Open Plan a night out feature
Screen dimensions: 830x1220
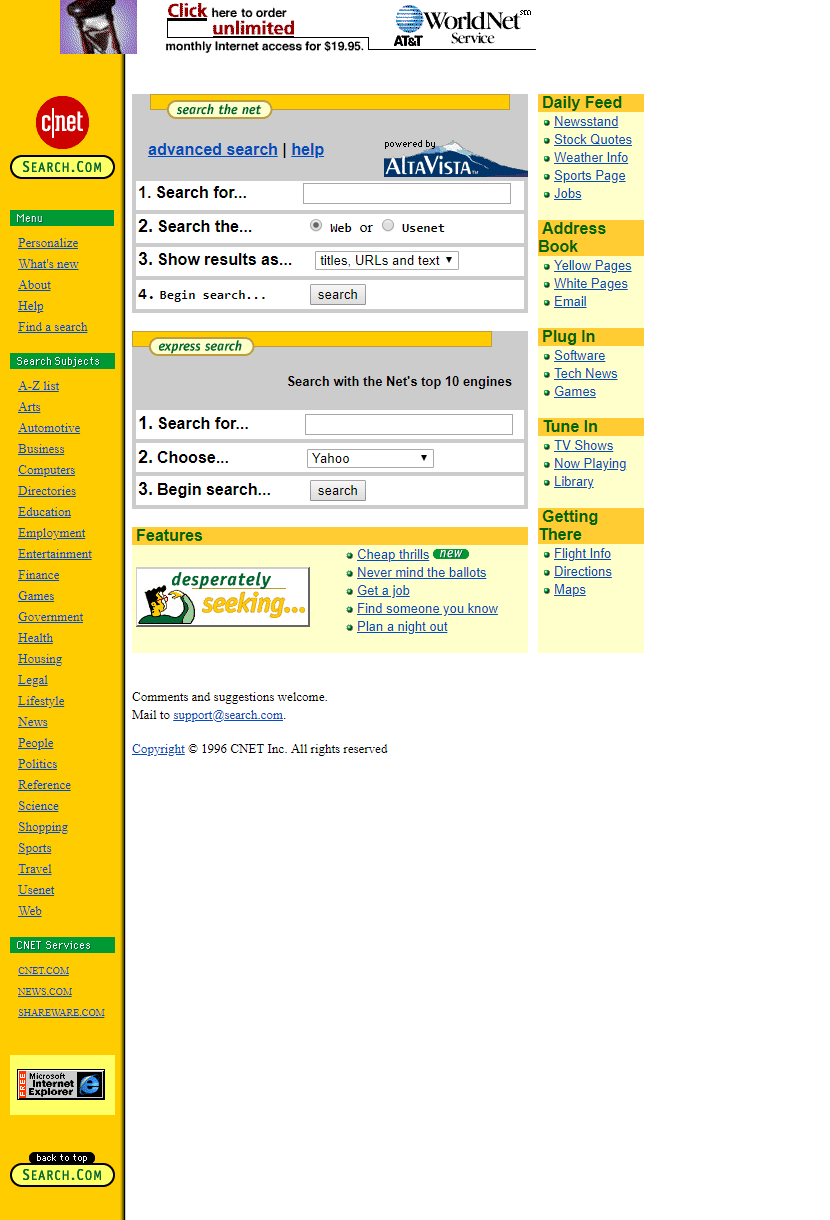(402, 627)
